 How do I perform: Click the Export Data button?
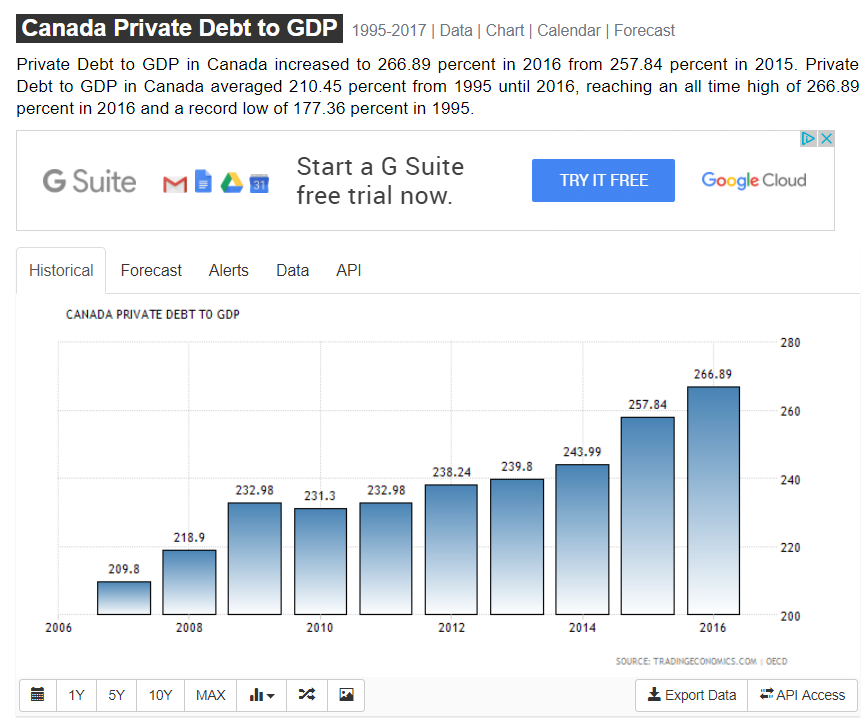(692, 695)
